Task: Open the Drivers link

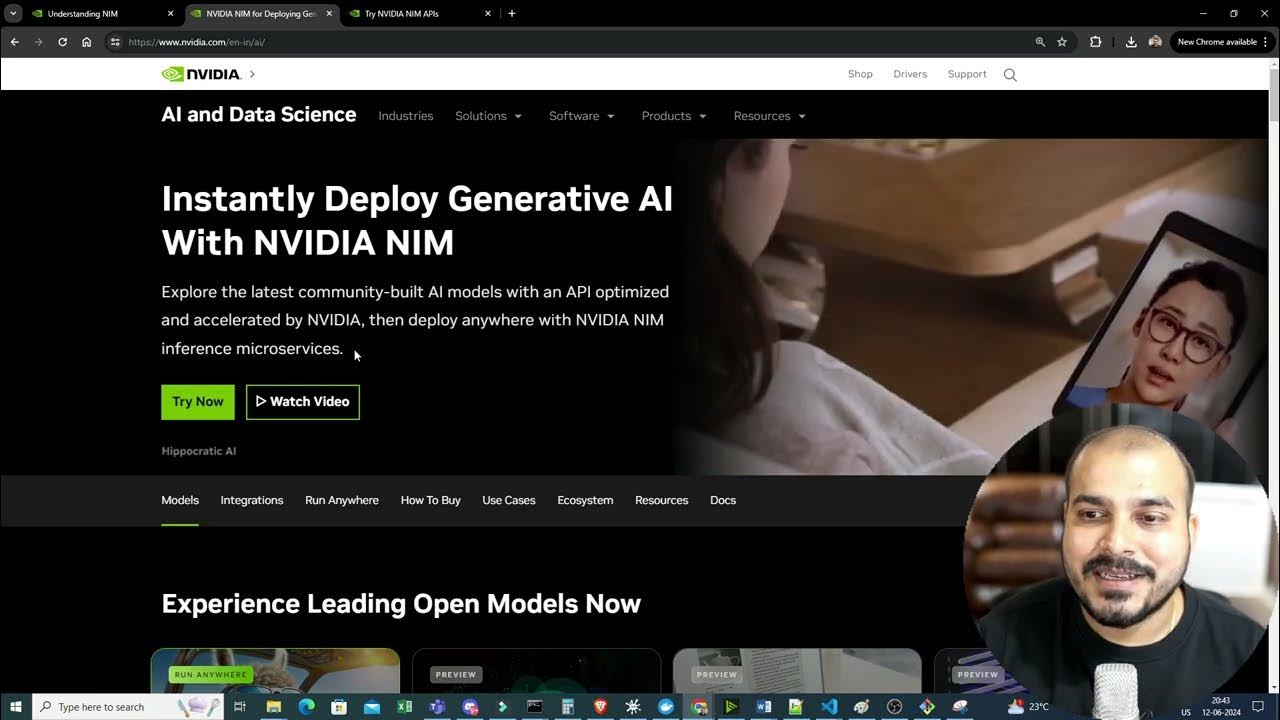Action: tap(910, 74)
